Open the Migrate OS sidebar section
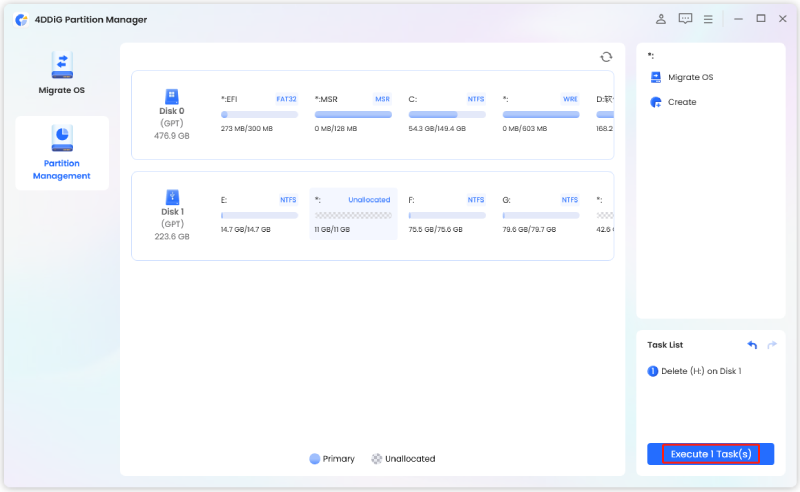The width and height of the screenshot is (800, 492). [x=62, y=73]
